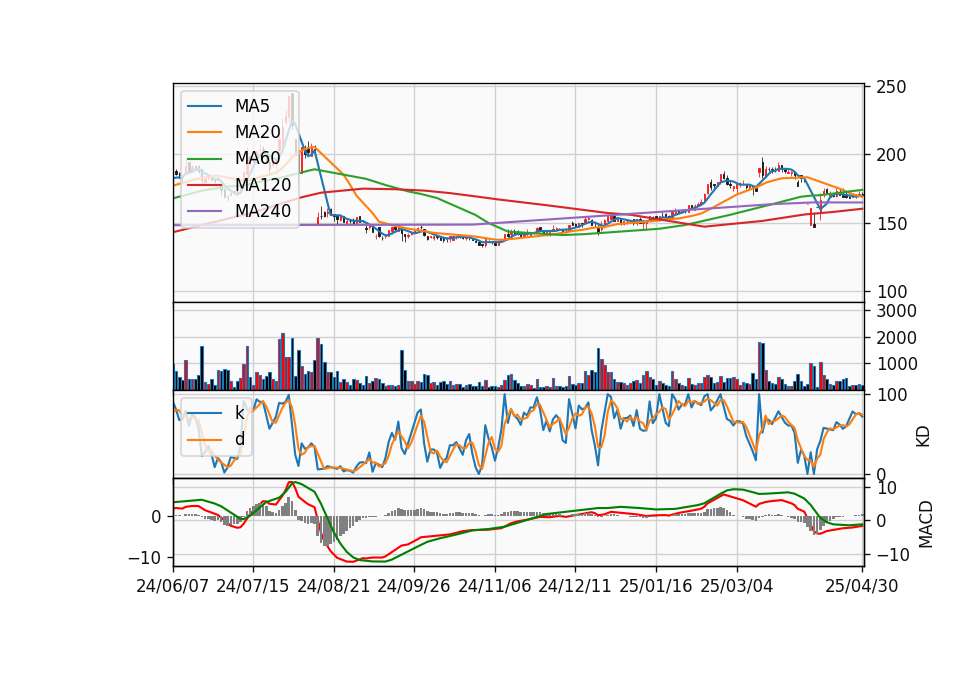Click the KD axis title
Viewport: 960px width, 690px height.
[x=923, y=436]
